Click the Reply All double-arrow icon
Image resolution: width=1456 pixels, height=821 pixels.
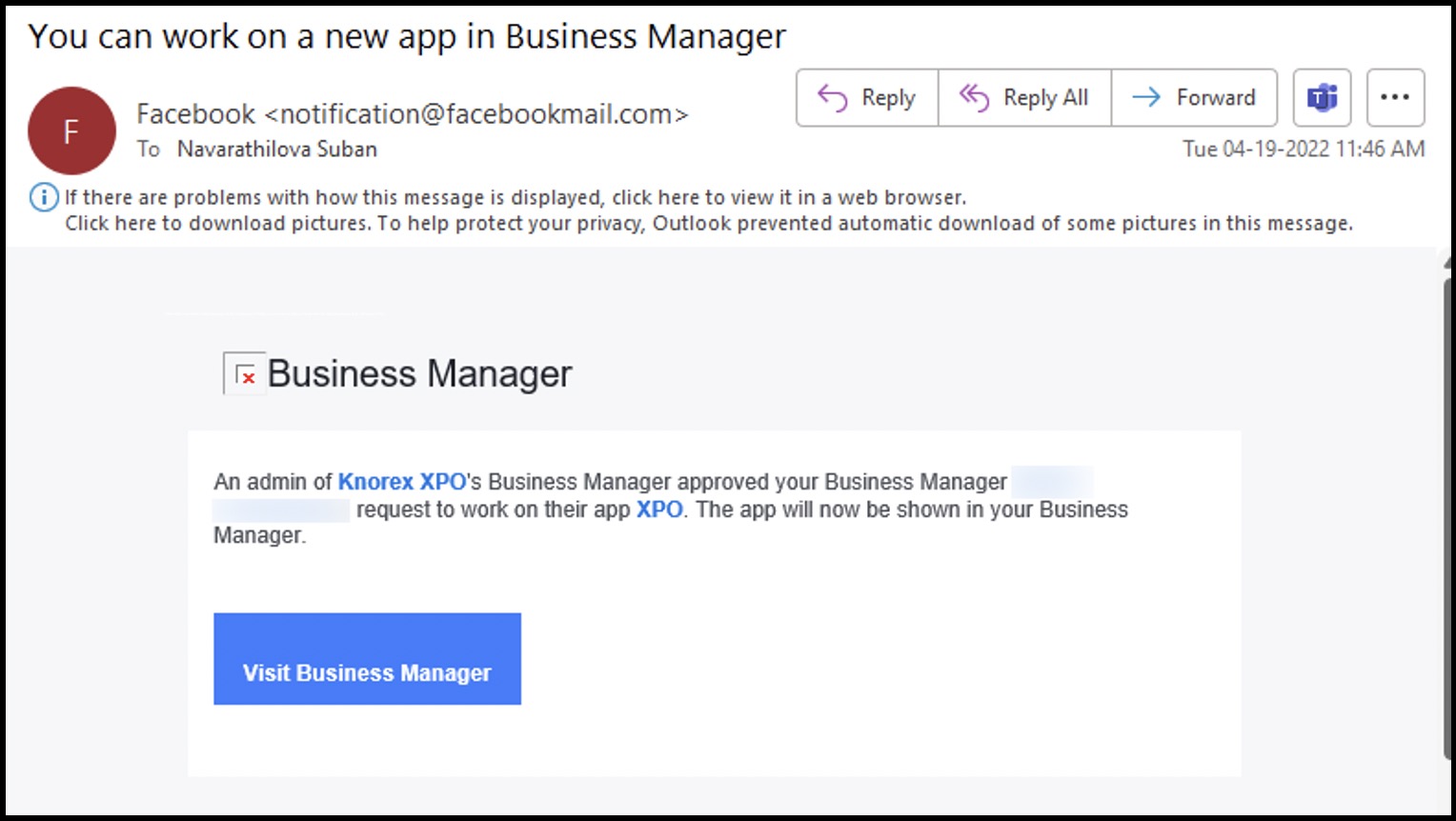[x=973, y=97]
